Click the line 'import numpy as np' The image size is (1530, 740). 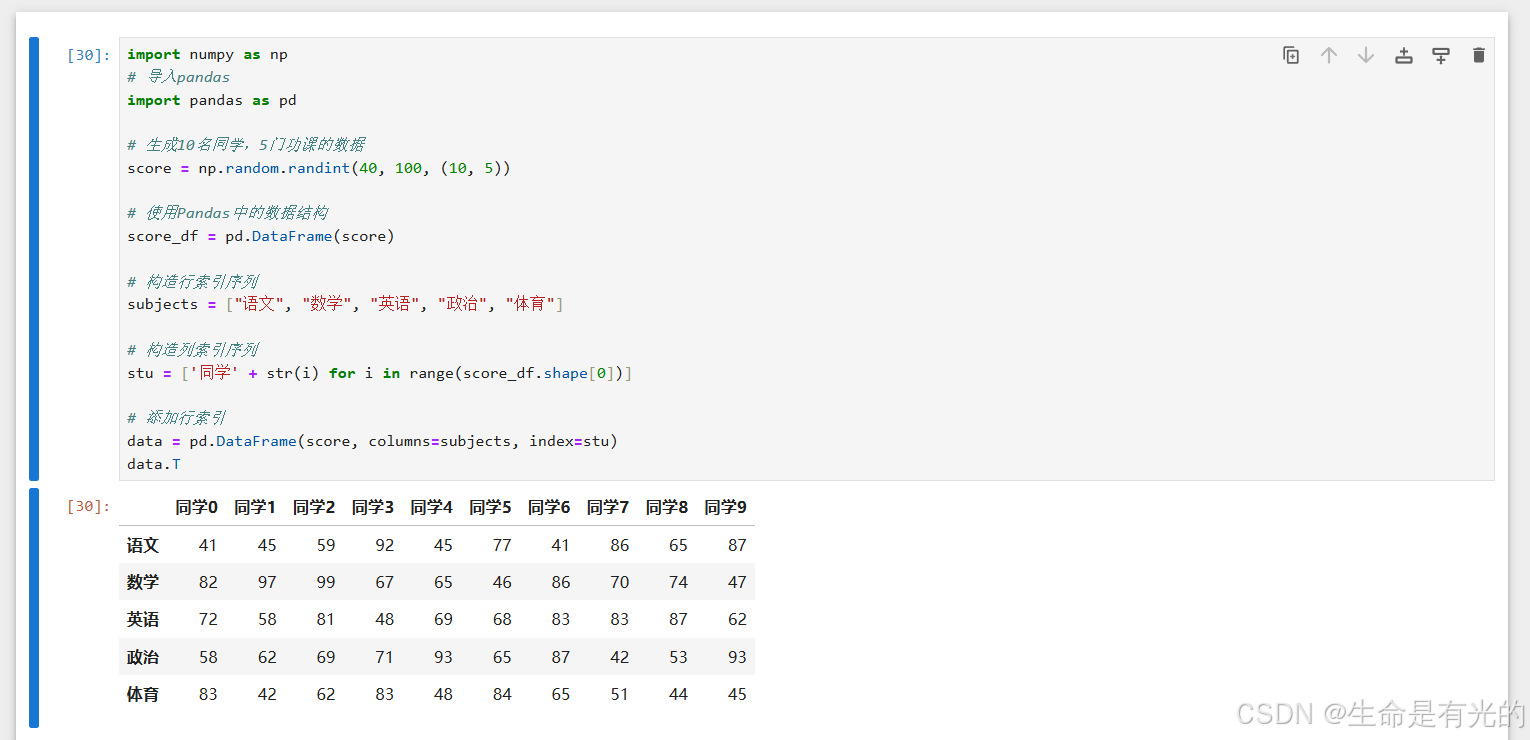pyautogui.click(x=207, y=54)
